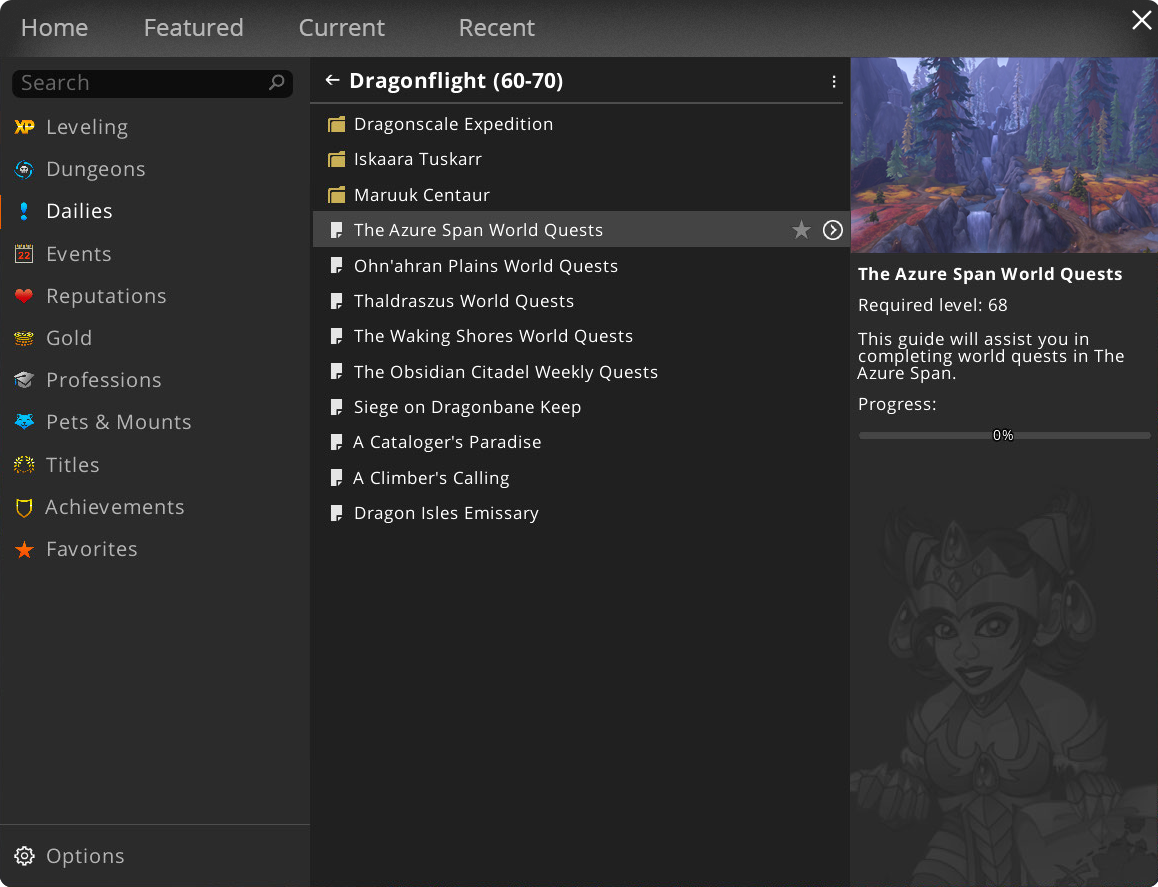Image resolution: width=1158 pixels, height=887 pixels.
Task: Click the Dungeons skull icon
Action: (x=24, y=169)
